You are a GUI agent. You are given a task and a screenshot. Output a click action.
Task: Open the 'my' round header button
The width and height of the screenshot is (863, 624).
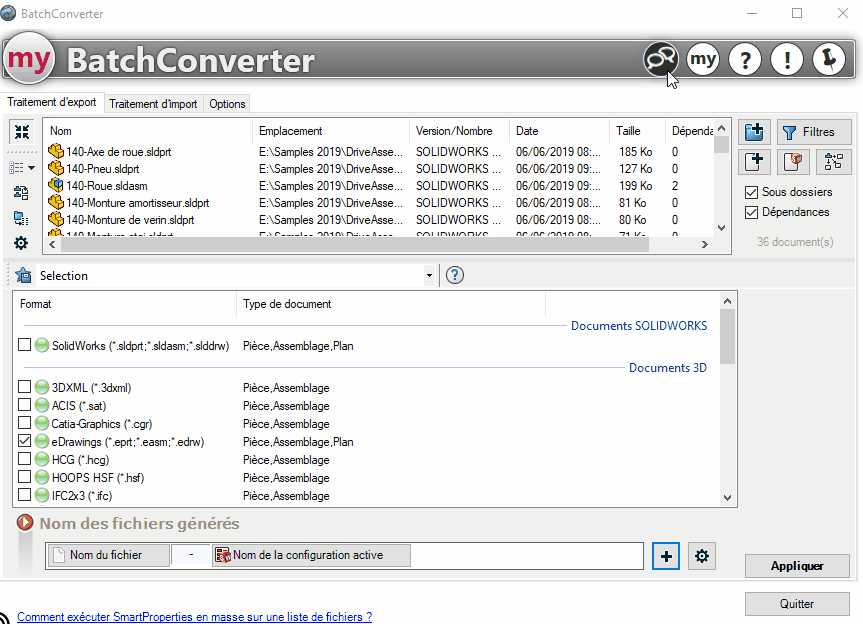coord(703,59)
